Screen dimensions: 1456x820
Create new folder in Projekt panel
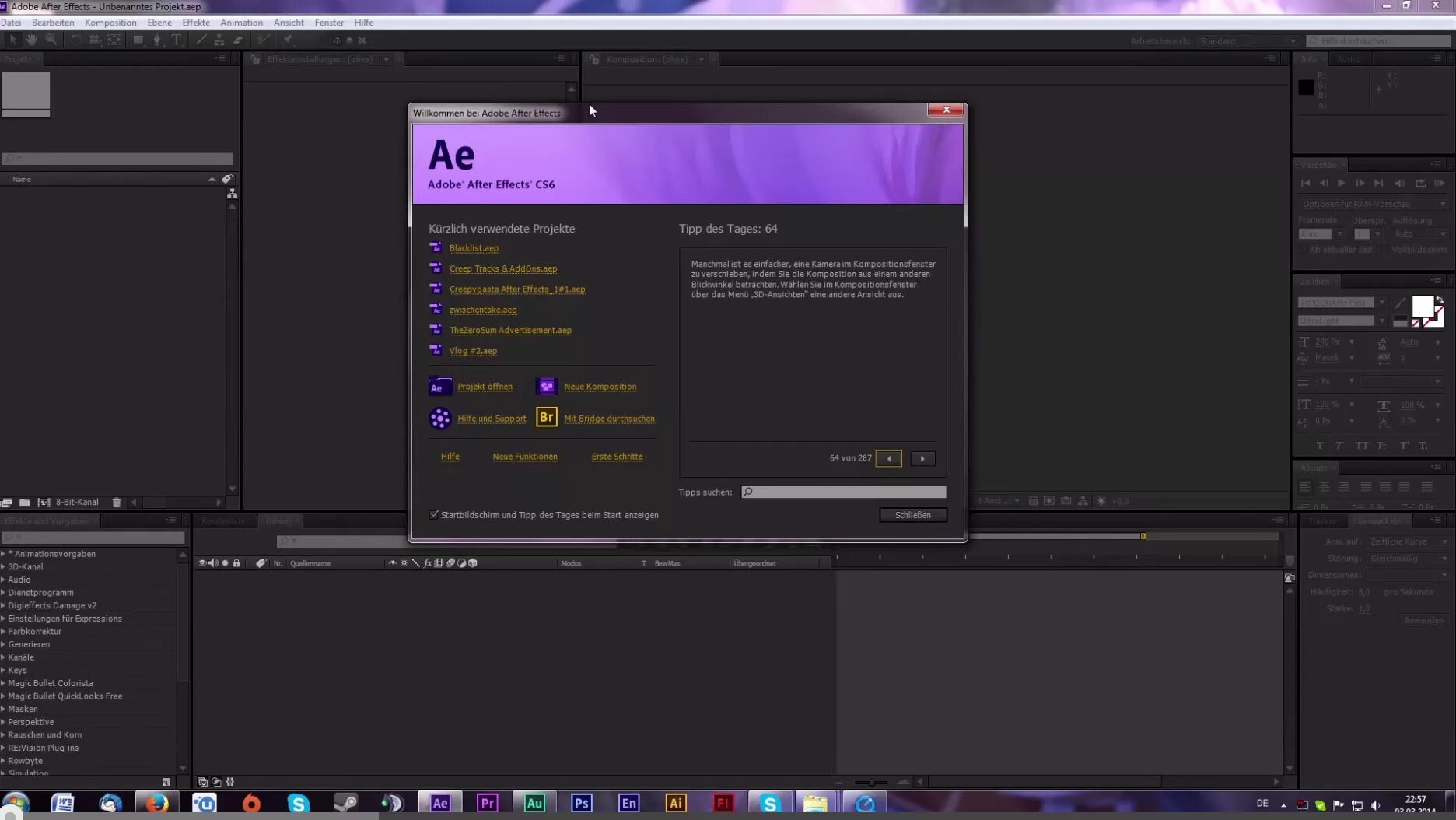[x=25, y=503]
